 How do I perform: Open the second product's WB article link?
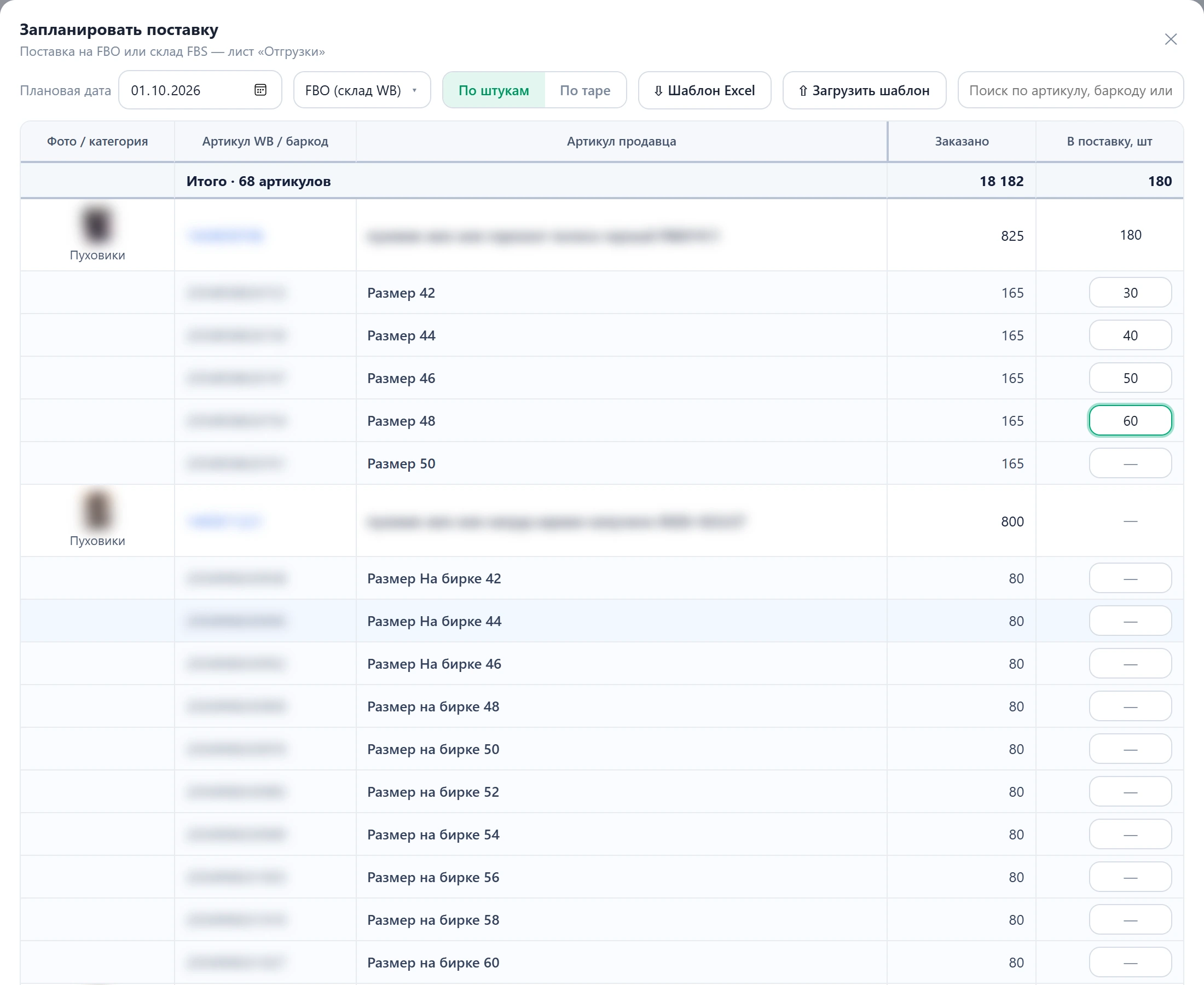225,521
